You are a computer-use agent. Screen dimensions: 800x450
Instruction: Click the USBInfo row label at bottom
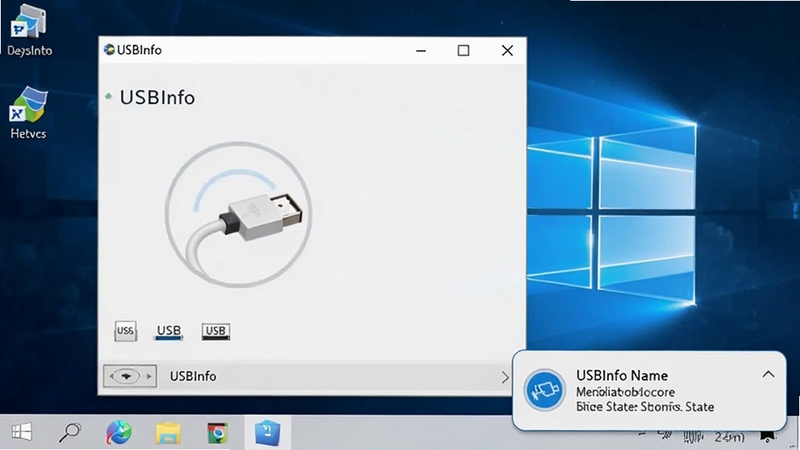coord(193,376)
